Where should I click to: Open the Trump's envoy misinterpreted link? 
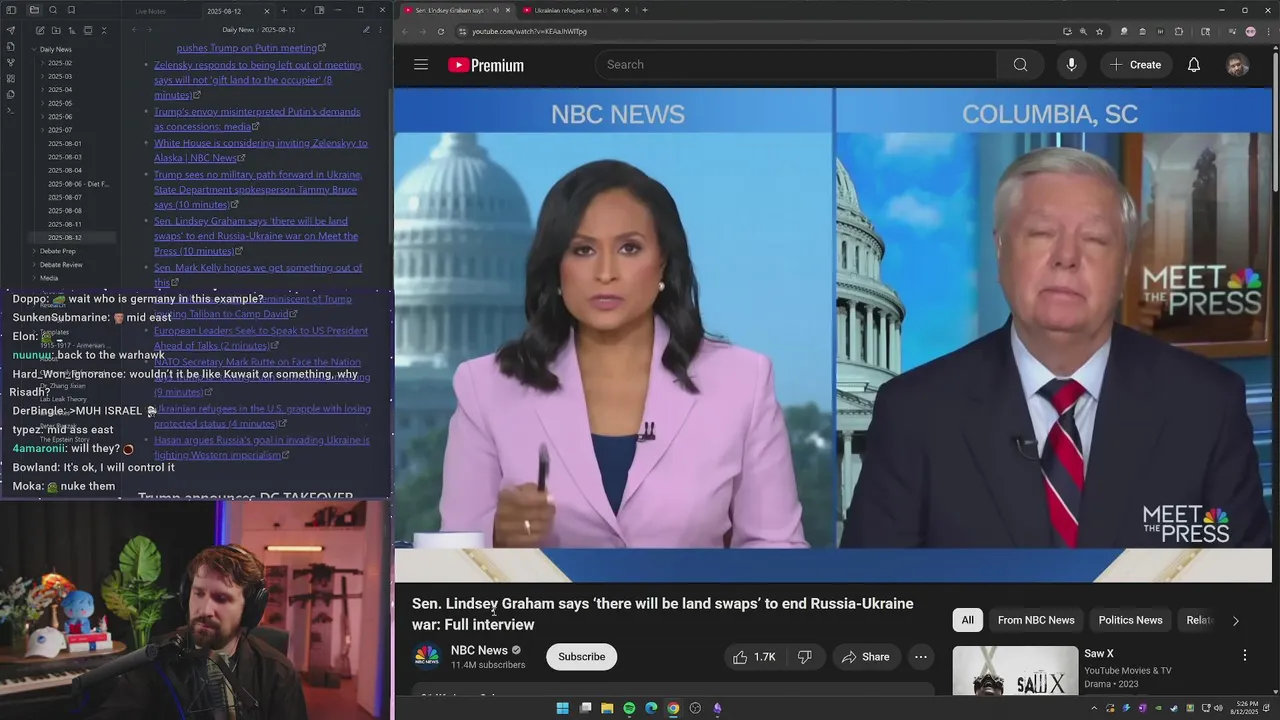coord(257,119)
